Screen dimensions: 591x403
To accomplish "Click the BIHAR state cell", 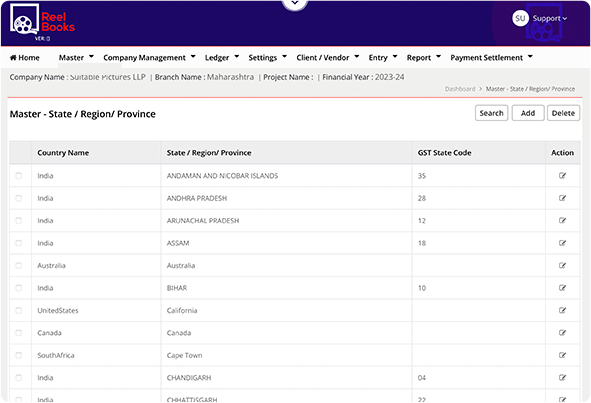I will pyautogui.click(x=177, y=288).
